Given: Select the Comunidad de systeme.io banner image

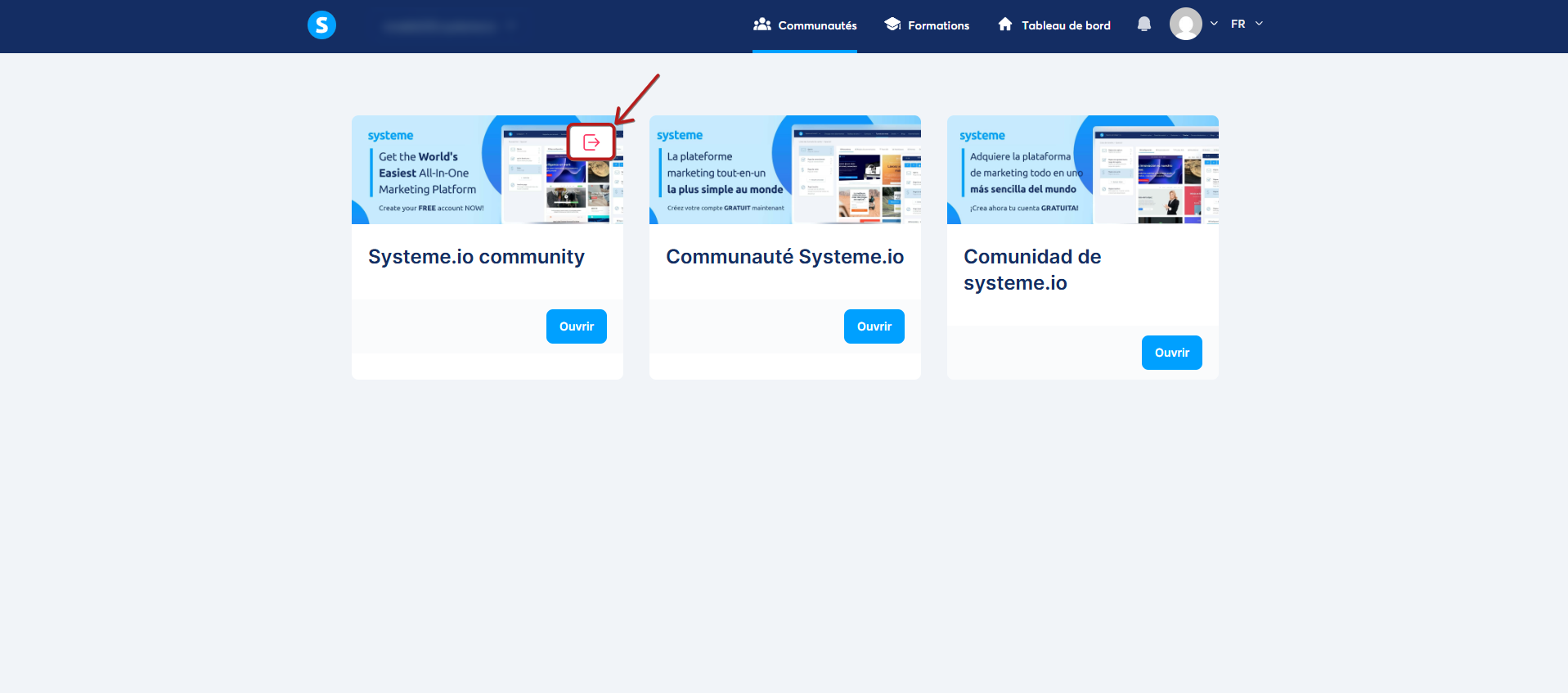Looking at the screenshot, I should click(x=1083, y=170).
